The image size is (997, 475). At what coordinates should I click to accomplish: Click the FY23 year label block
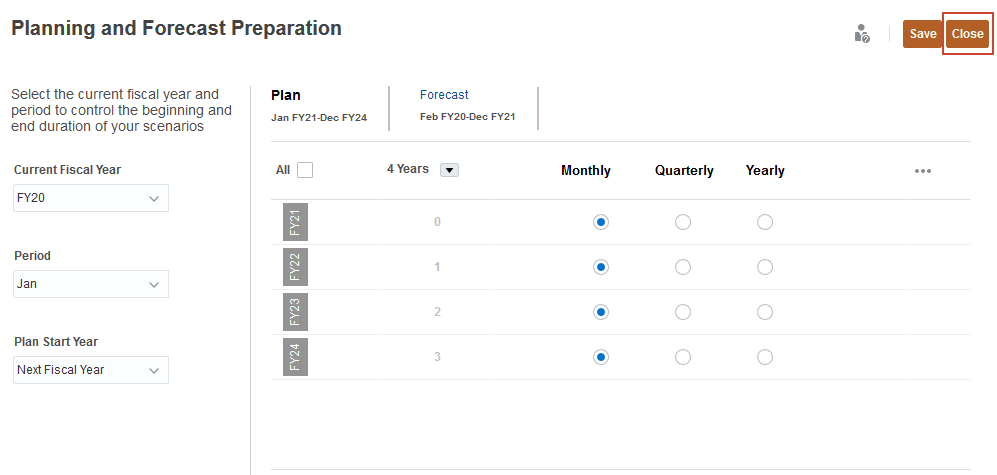click(295, 312)
